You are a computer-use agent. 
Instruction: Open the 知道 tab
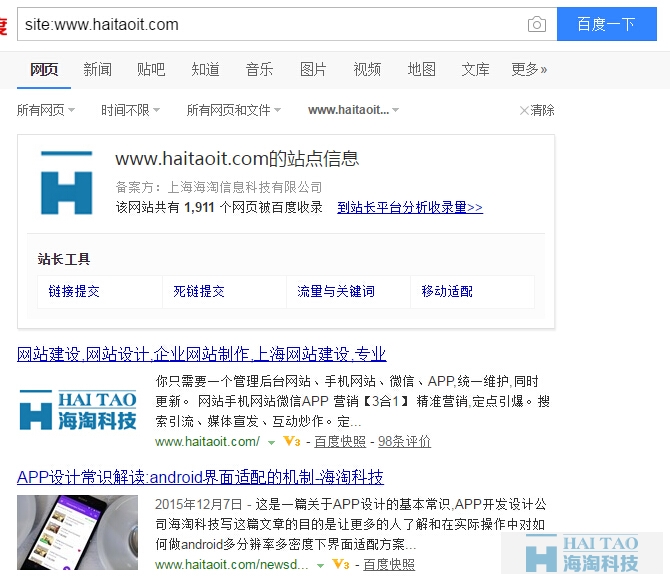coord(206,69)
